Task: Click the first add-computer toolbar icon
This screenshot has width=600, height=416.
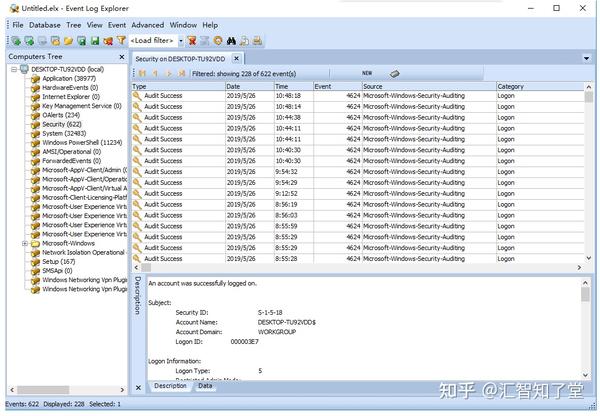Action: (x=16, y=41)
